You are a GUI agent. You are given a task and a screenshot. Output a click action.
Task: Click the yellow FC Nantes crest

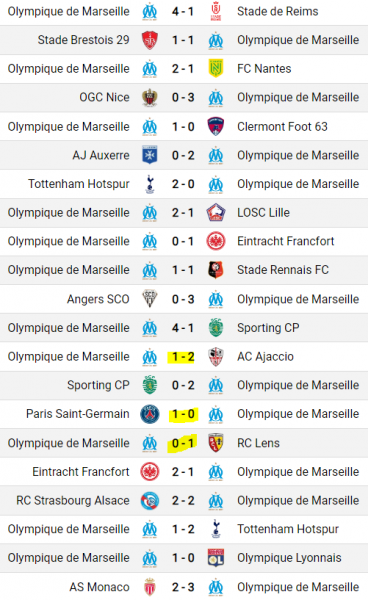(216, 68)
